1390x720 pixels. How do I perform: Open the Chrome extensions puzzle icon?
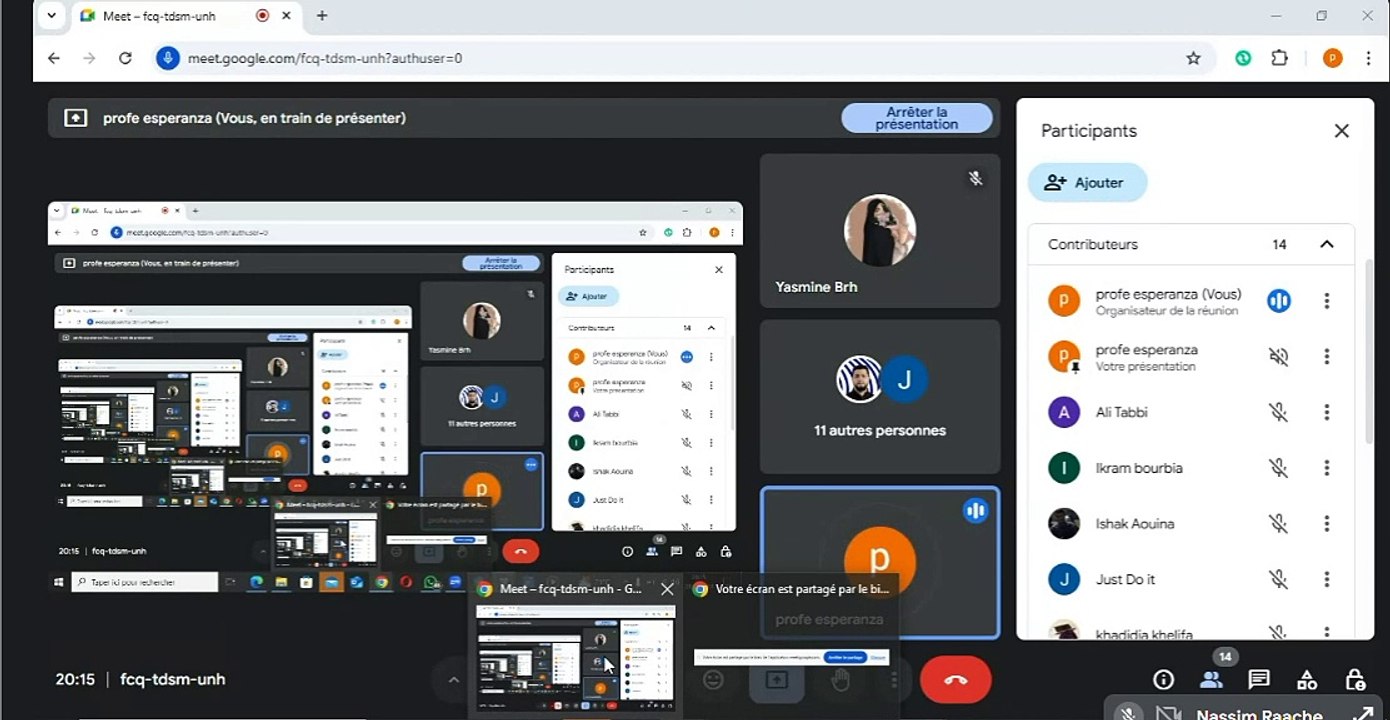point(1279,58)
